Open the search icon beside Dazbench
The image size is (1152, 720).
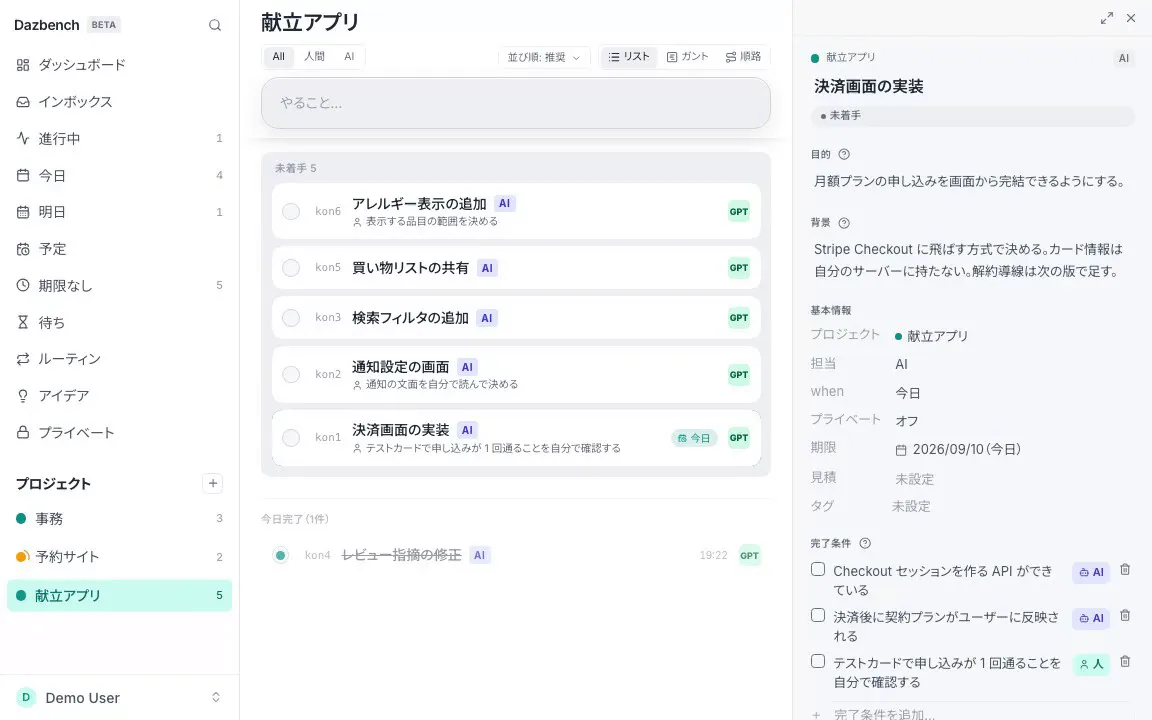(215, 25)
